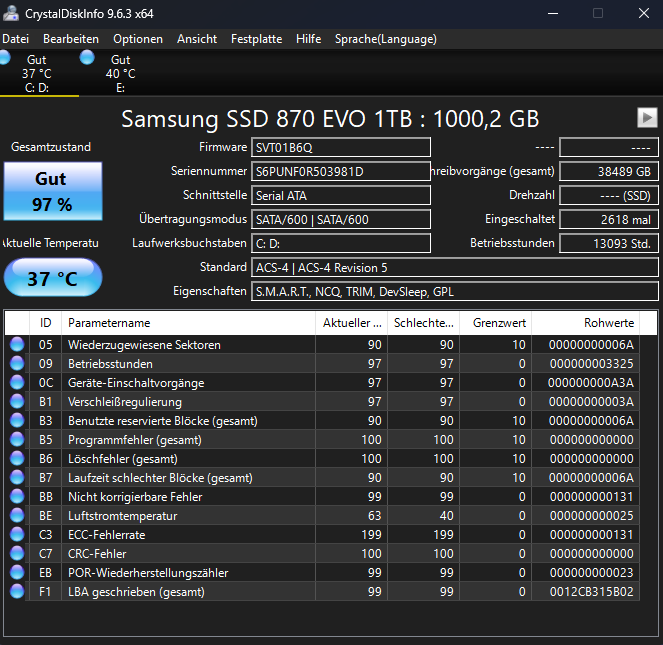
Task: Click status orb for LBA geschrieben row
Action: [17, 591]
